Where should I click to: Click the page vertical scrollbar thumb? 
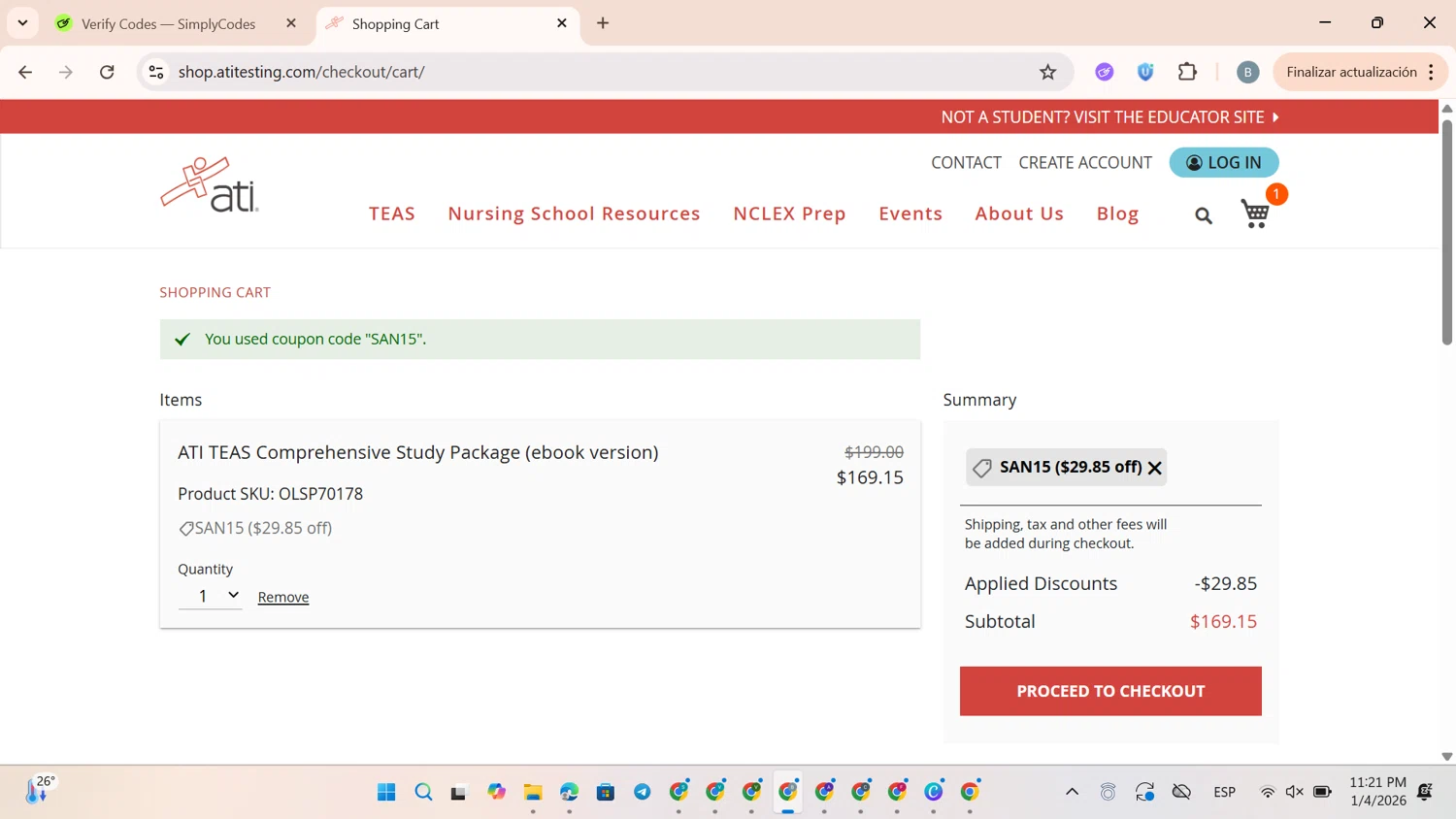pyautogui.click(x=1446, y=231)
